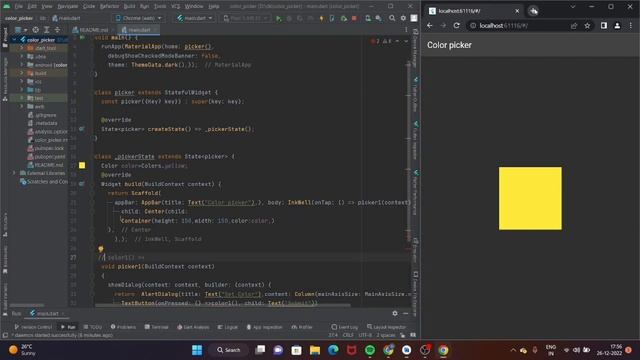
Task: Open weather widget showing Sunny
Action: pyautogui.click(x=22, y=350)
